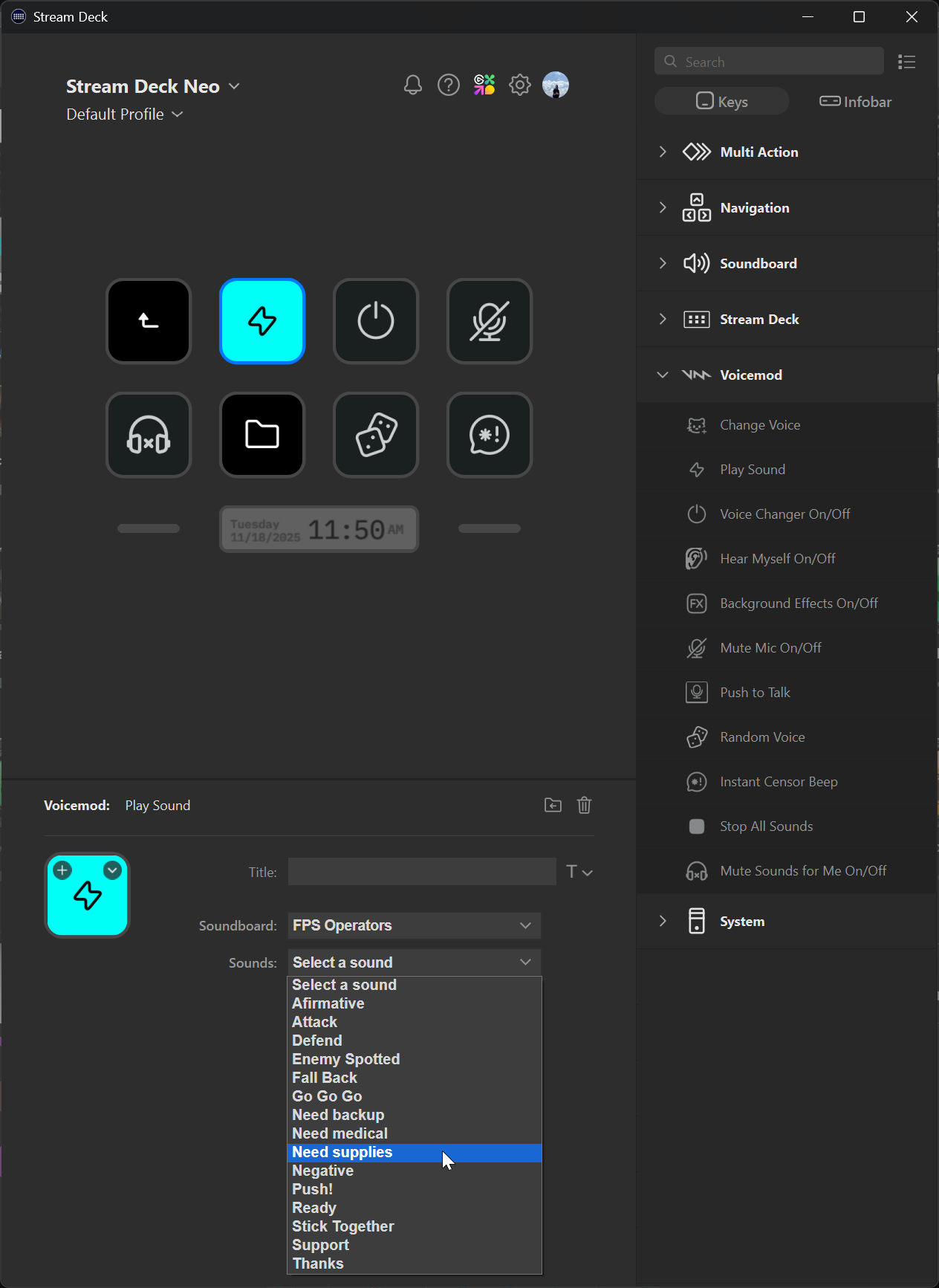The width and height of the screenshot is (939, 1288).
Task: Choose 'Afirmative' from the sounds list
Action: click(x=415, y=1004)
